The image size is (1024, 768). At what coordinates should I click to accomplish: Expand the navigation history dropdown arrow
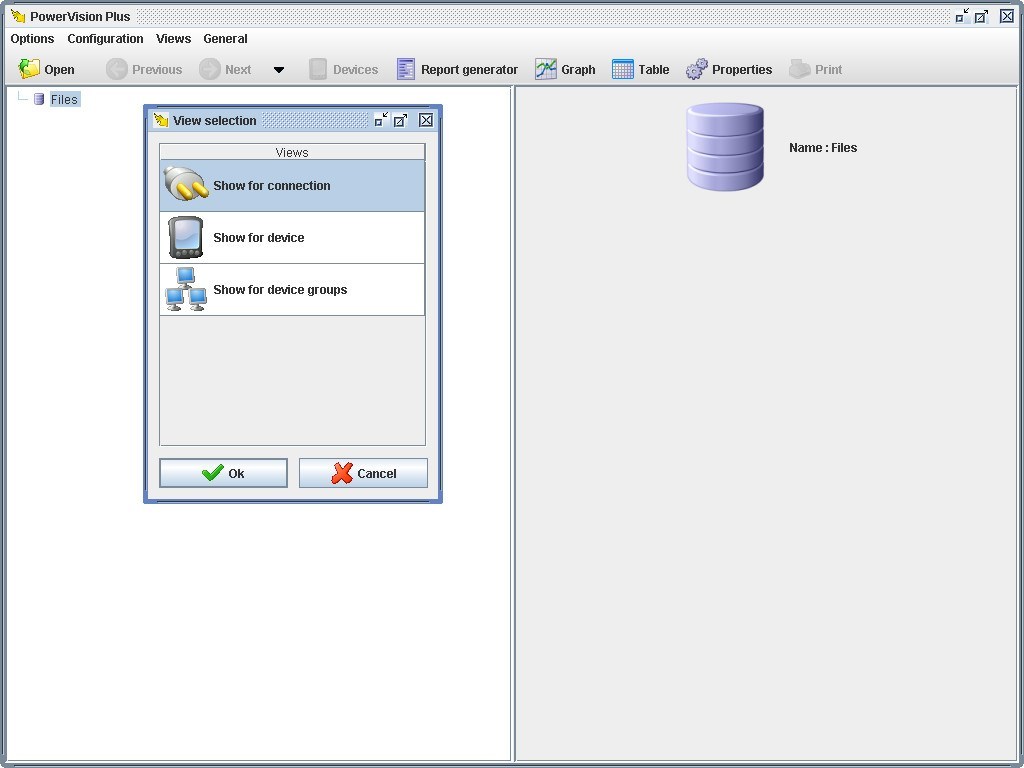(x=279, y=70)
